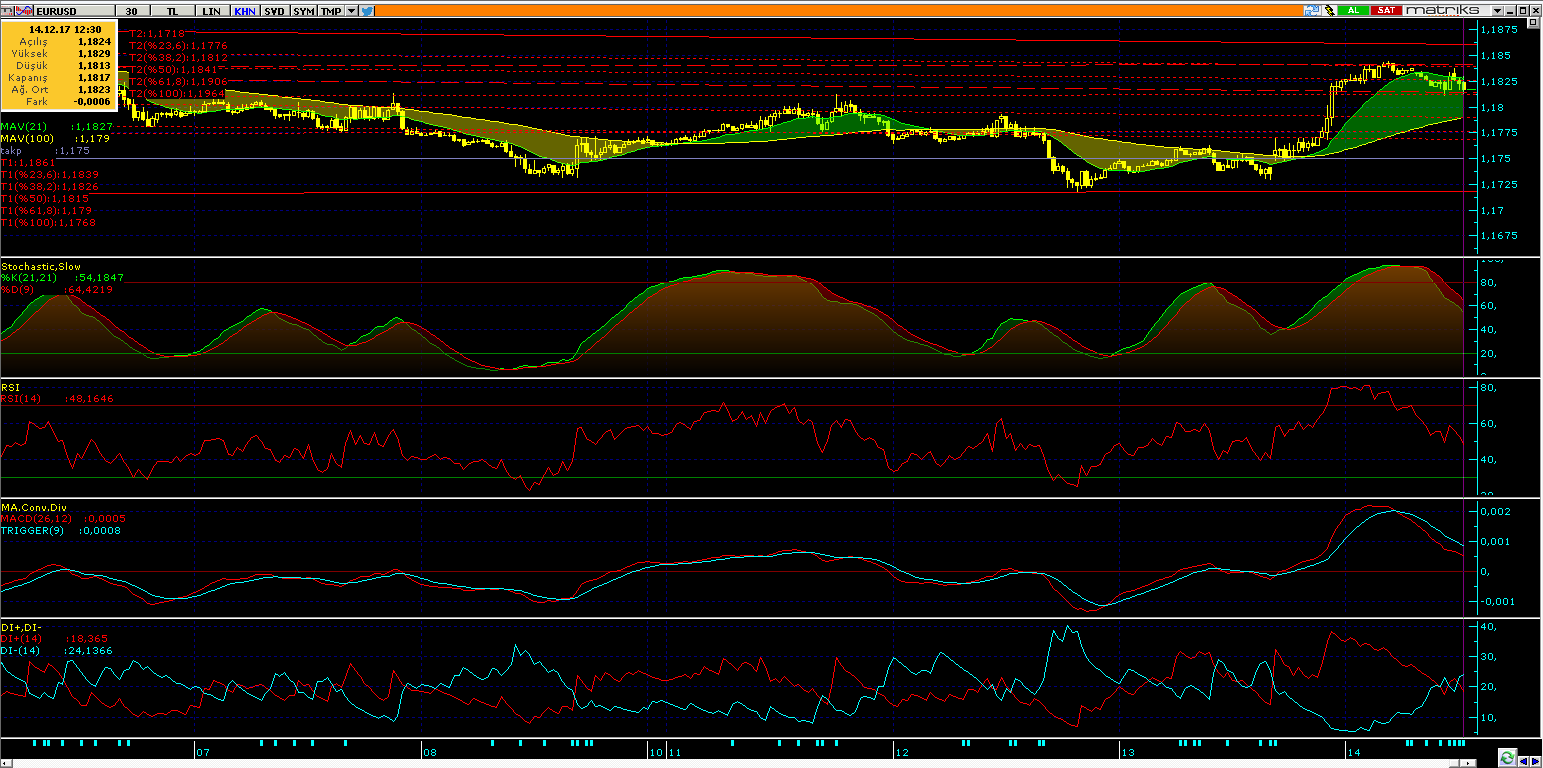Open the dropdown arrow next to matriks logo
Image resolution: width=1543 pixels, height=768 pixels.
coord(1498,10)
